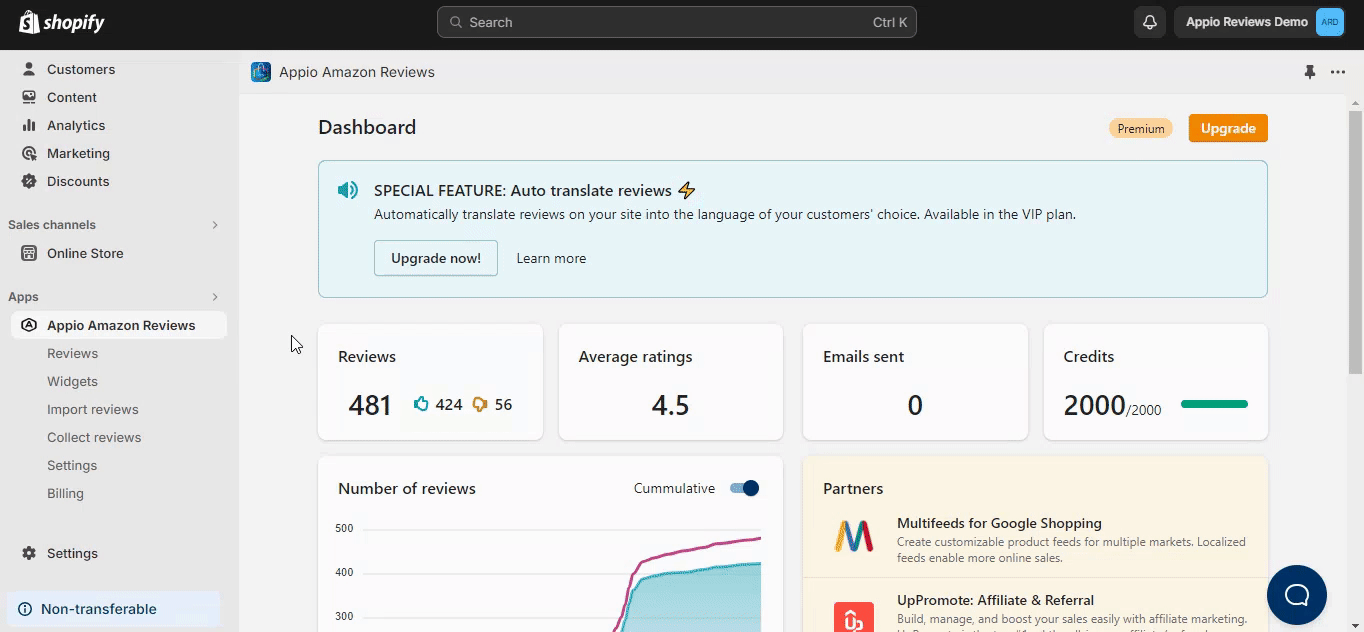Click the Shopify logo

(x=61, y=22)
